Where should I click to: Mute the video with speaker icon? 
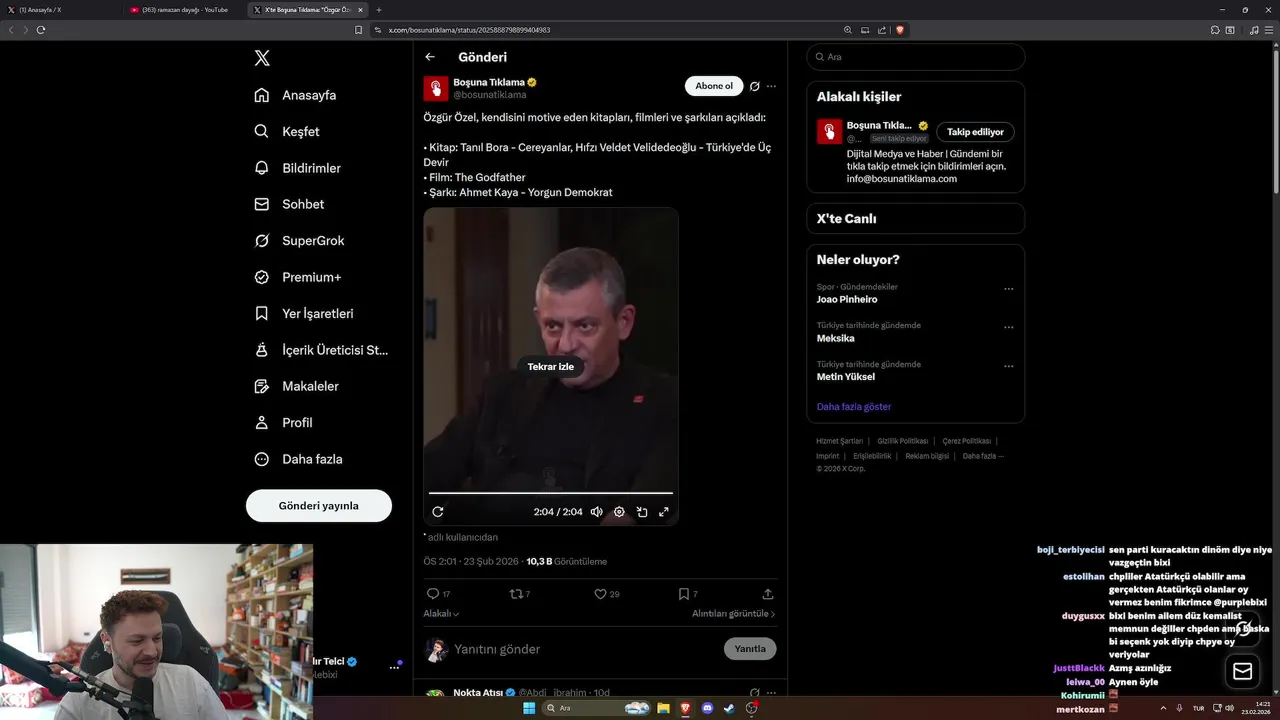597,512
